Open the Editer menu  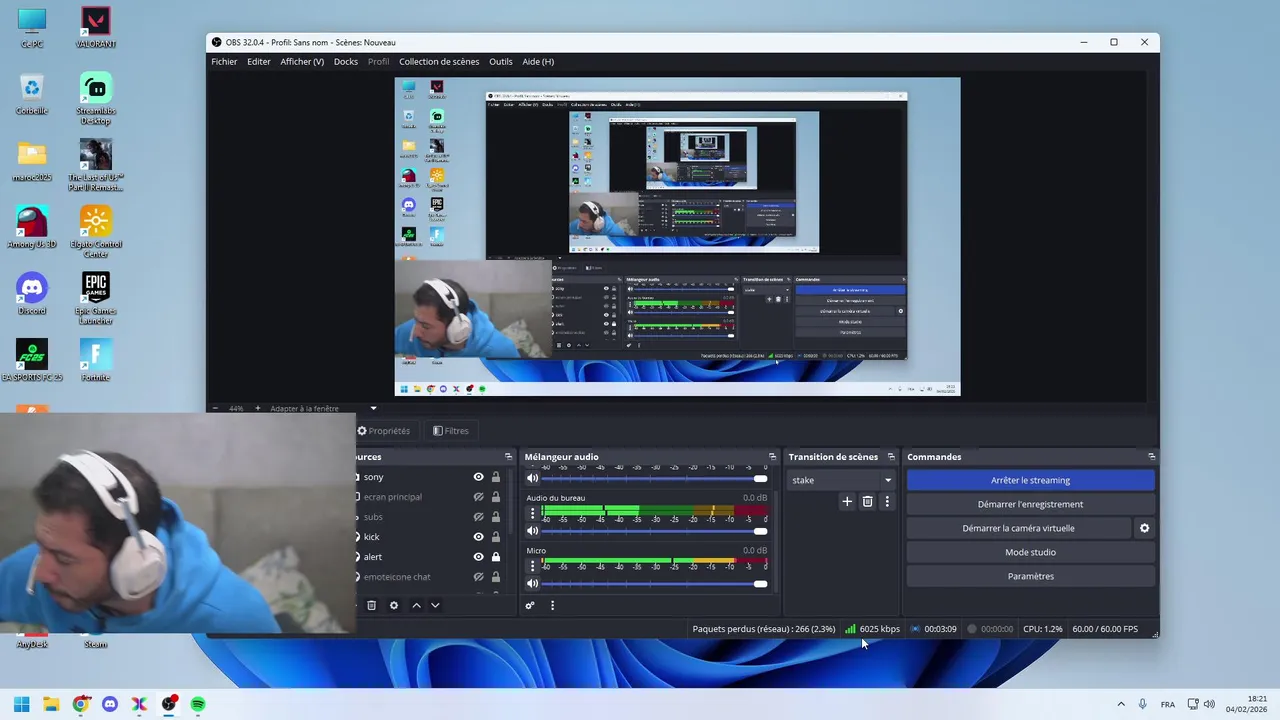click(259, 62)
